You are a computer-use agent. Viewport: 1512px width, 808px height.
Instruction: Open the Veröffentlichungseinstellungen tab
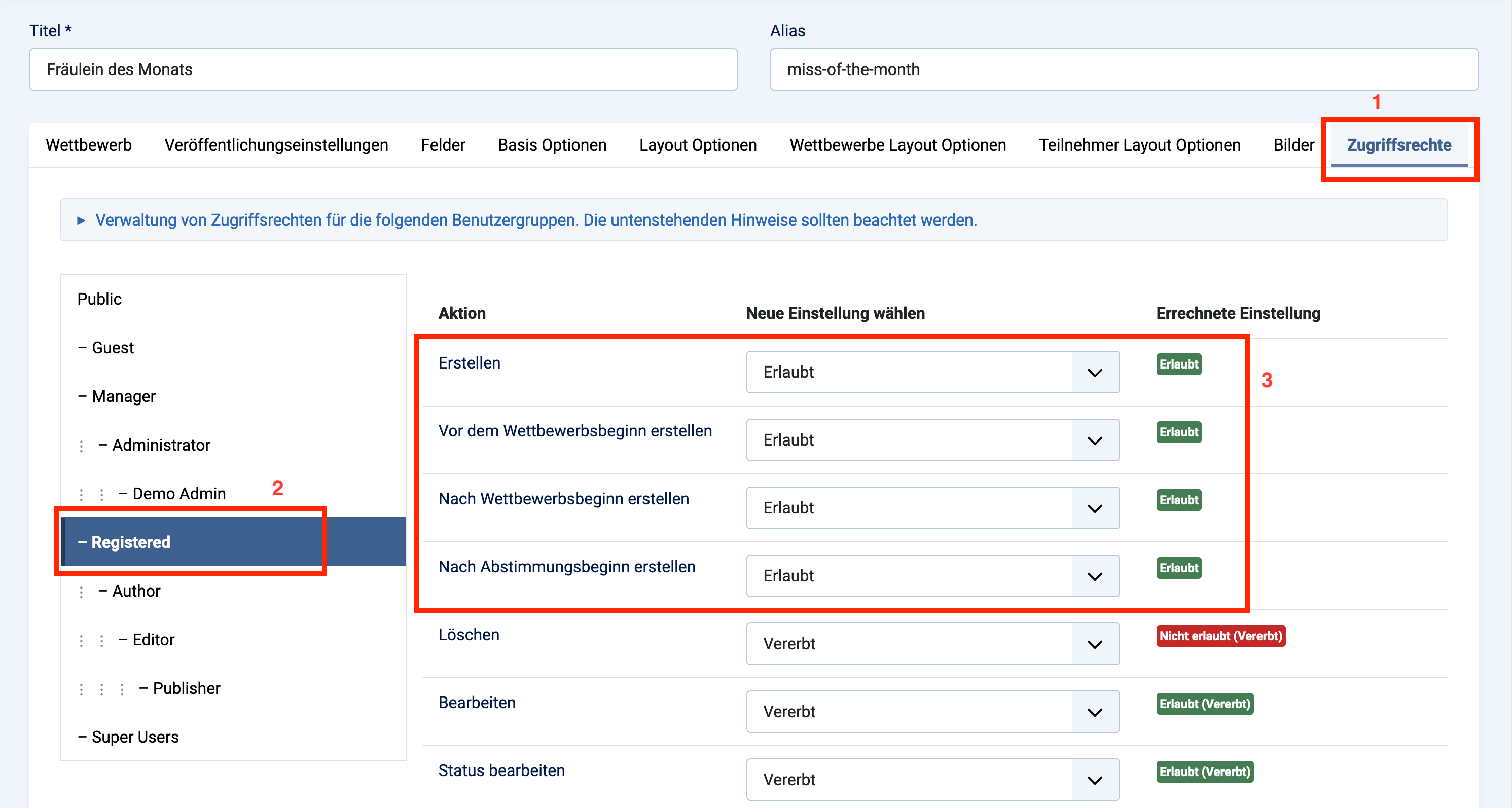tap(276, 145)
